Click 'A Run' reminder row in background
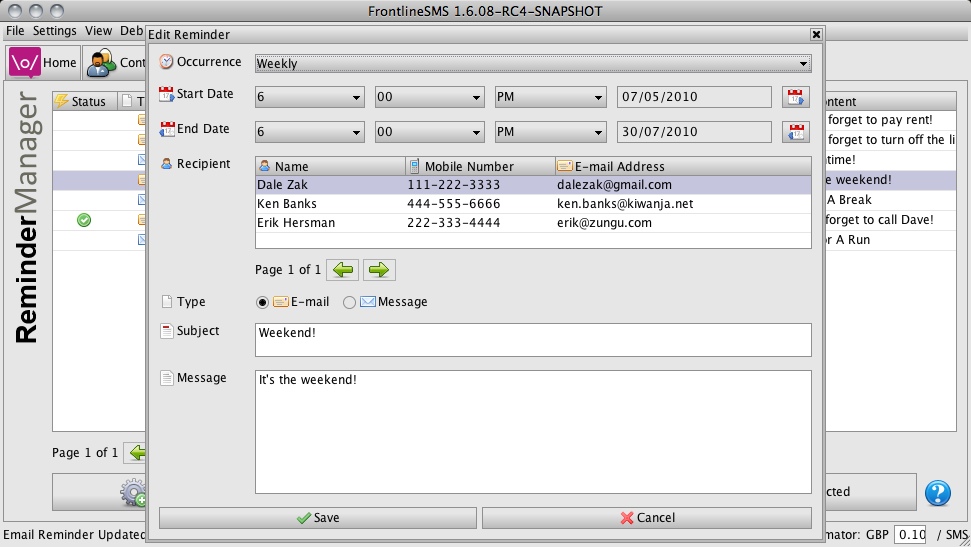This screenshot has width=971, height=547. (x=890, y=240)
